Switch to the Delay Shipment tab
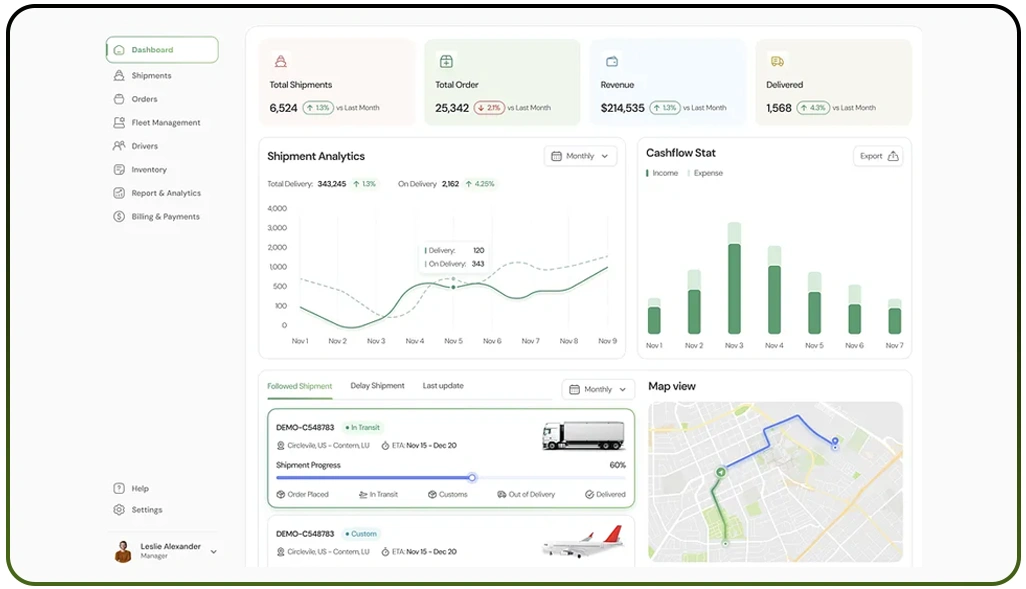The width and height of the screenshot is (1026, 589). tap(376, 385)
